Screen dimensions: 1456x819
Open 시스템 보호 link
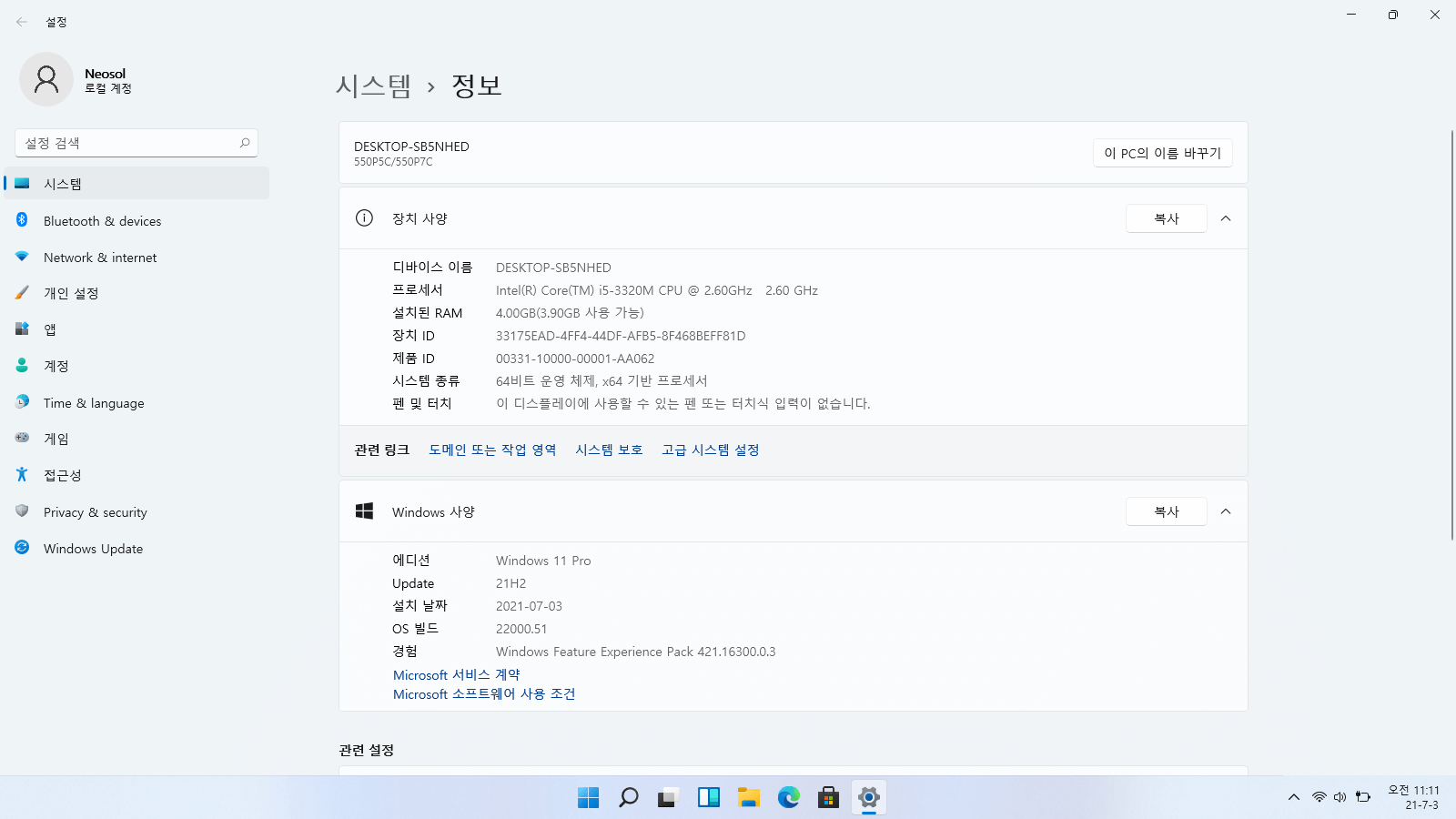[609, 450]
